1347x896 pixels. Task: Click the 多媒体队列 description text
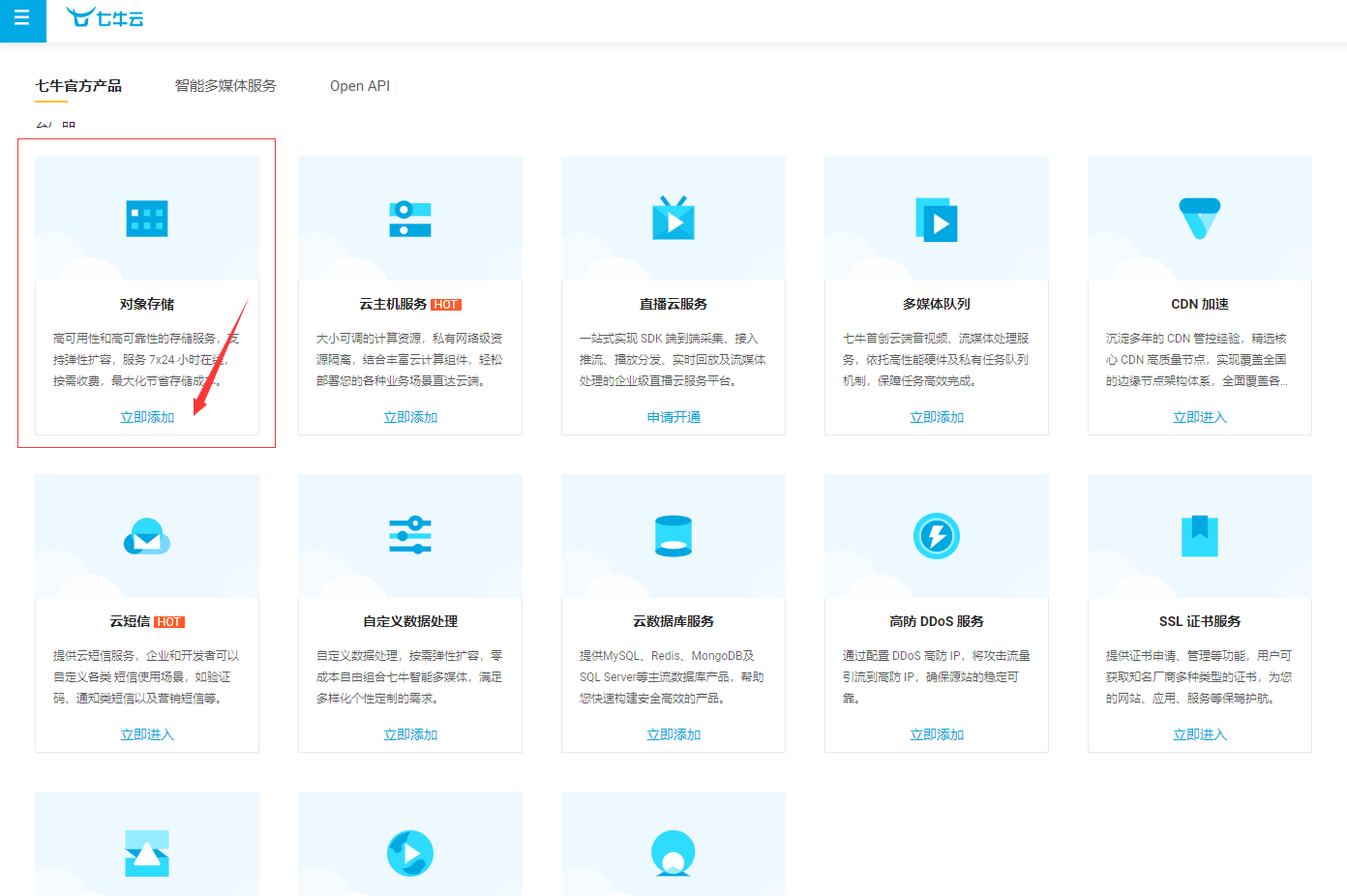[937, 360]
